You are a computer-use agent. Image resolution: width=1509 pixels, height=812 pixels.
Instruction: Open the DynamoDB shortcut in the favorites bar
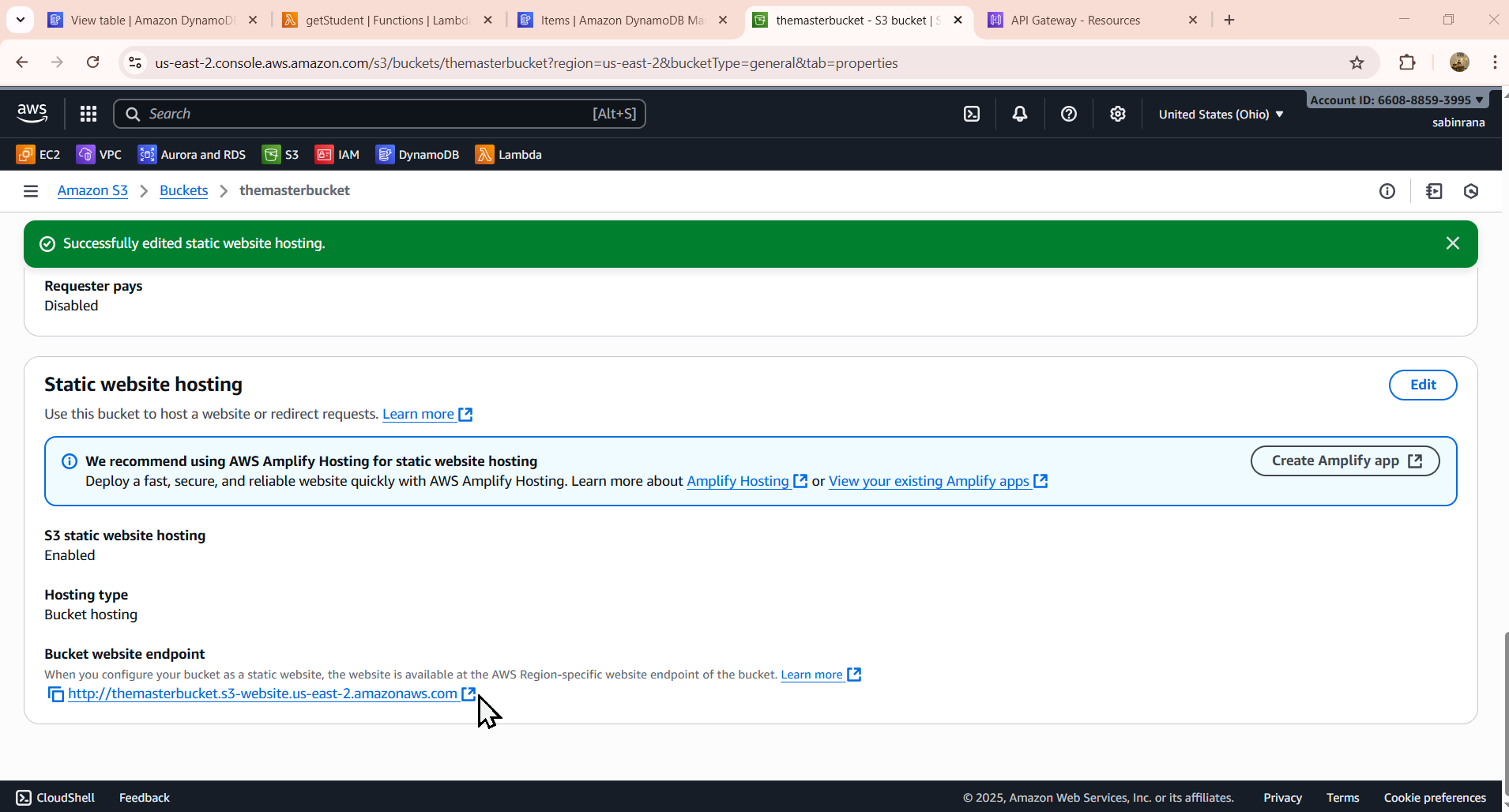tap(417, 155)
